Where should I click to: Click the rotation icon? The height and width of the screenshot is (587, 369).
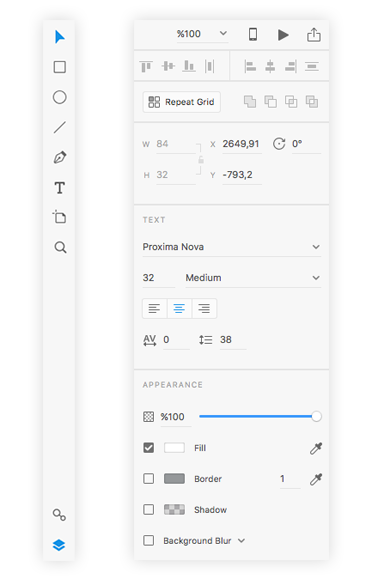pos(279,144)
